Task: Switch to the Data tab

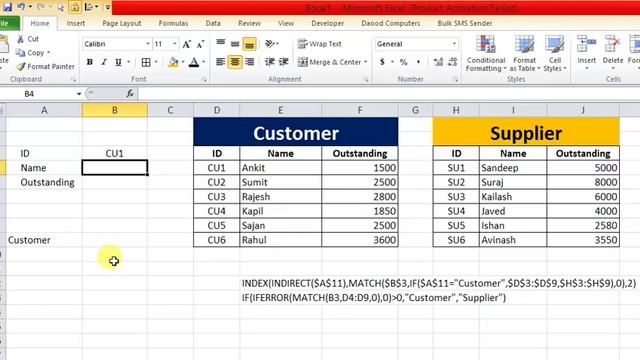Action: pyautogui.click(x=213, y=23)
